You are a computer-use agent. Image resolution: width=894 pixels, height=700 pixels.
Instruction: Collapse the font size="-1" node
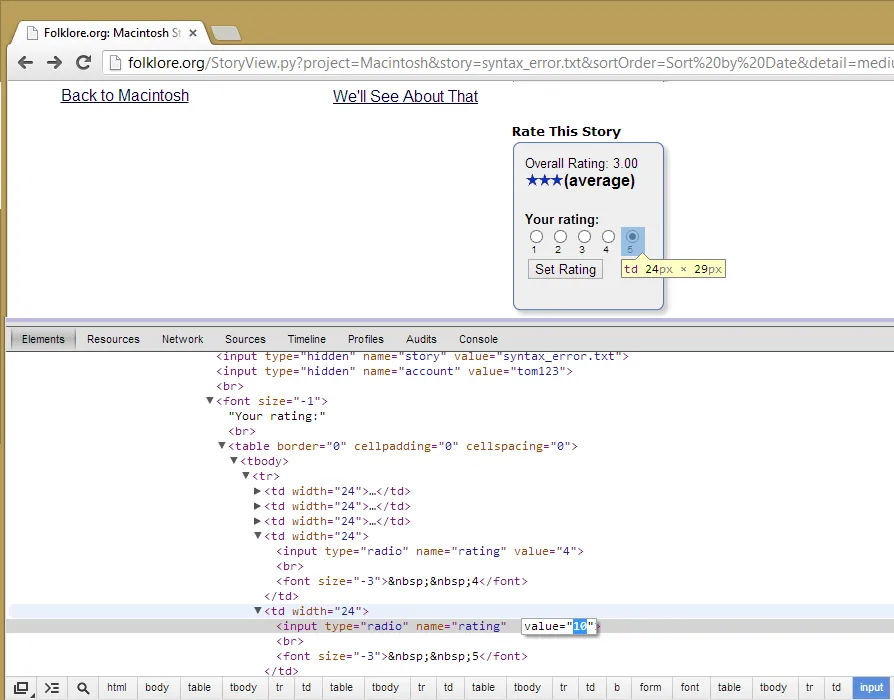coord(210,401)
